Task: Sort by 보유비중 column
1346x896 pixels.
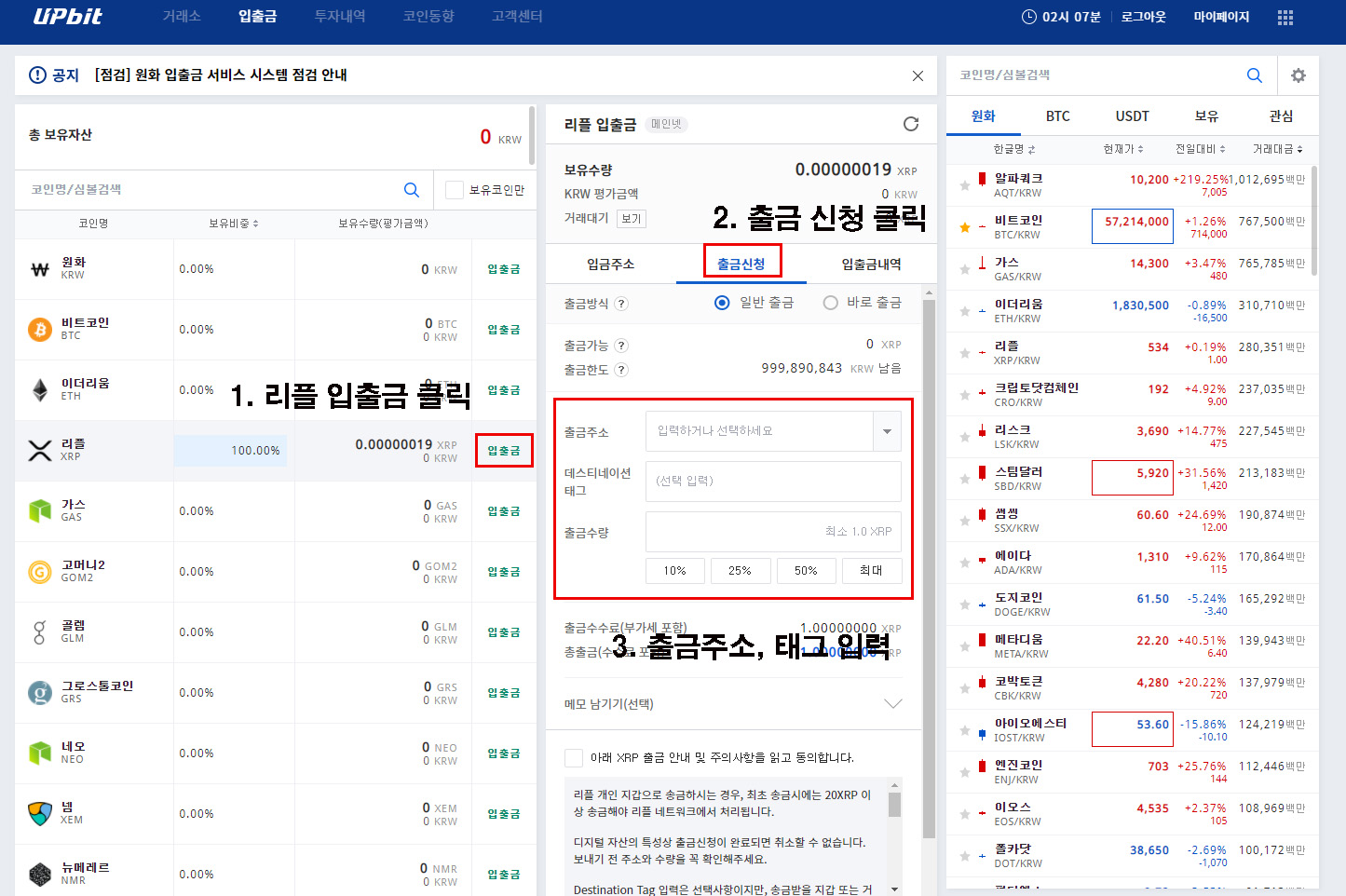Action: 234,224
